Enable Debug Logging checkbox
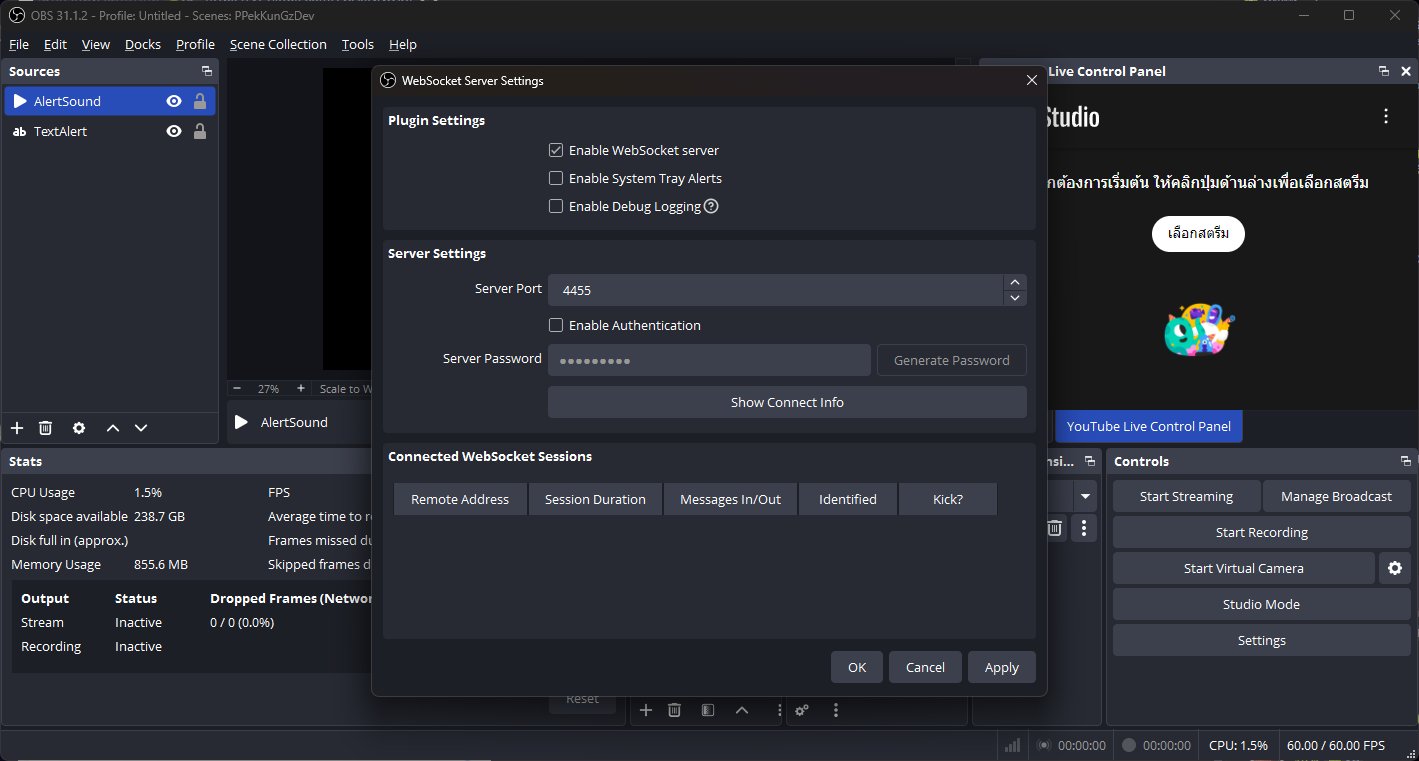 [x=556, y=206]
